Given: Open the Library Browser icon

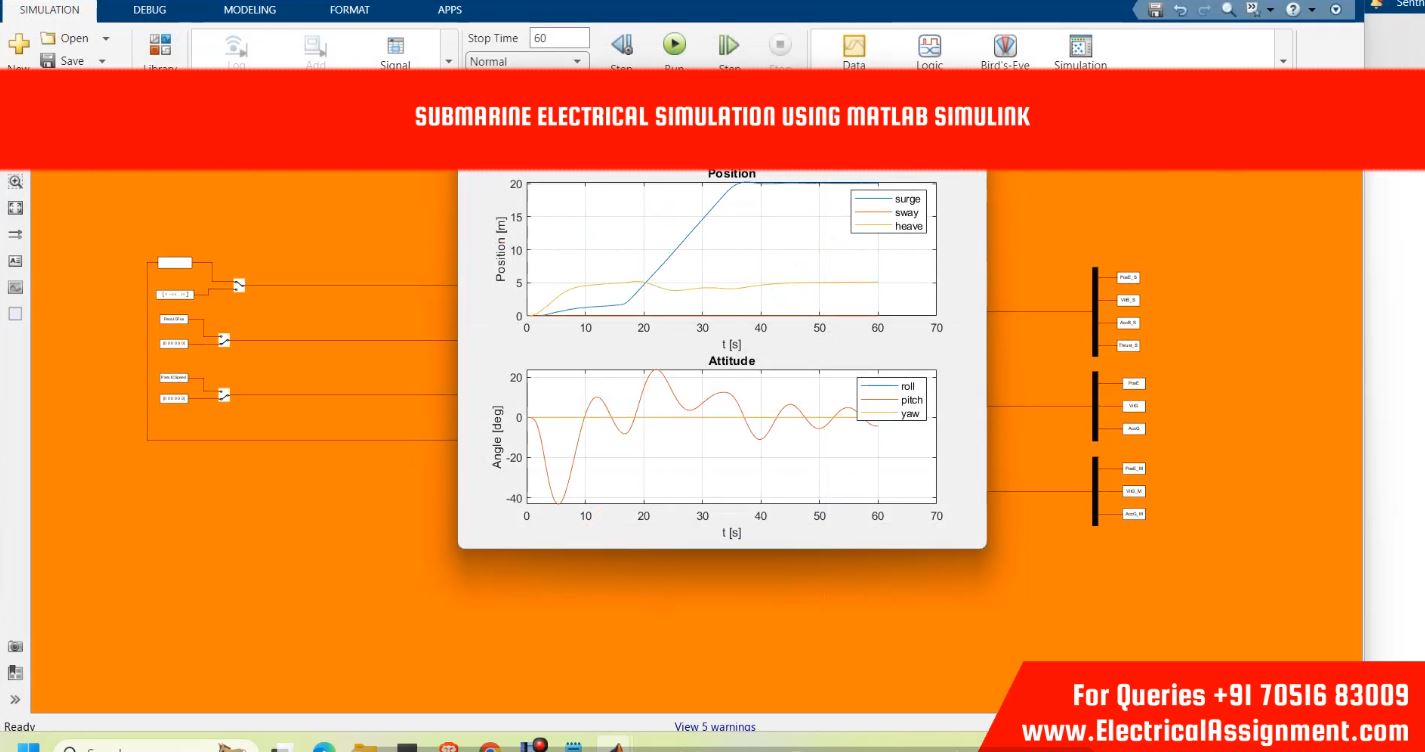Looking at the screenshot, I should [x=160, y=46].
